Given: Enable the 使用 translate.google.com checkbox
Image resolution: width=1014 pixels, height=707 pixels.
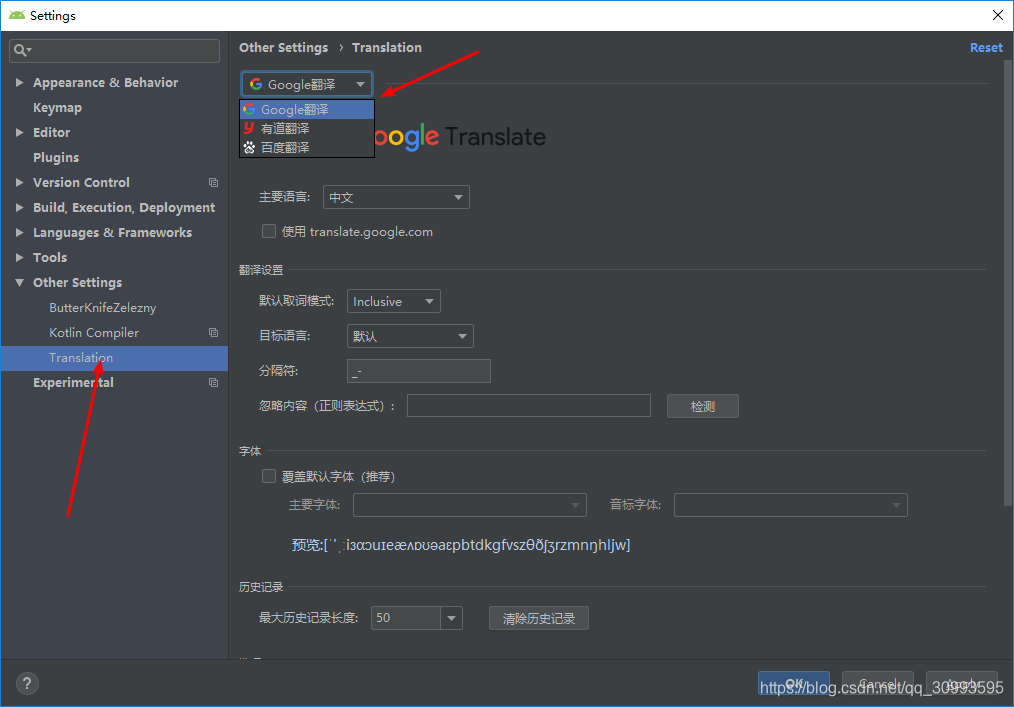Looking at the screenshot, I should [x=268, y=231].
